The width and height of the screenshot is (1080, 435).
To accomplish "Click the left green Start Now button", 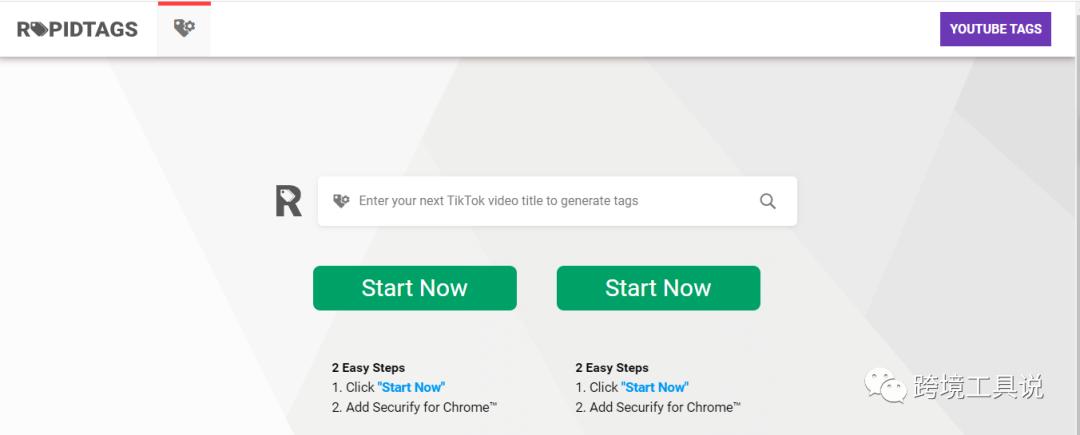I will click(415, 288).
